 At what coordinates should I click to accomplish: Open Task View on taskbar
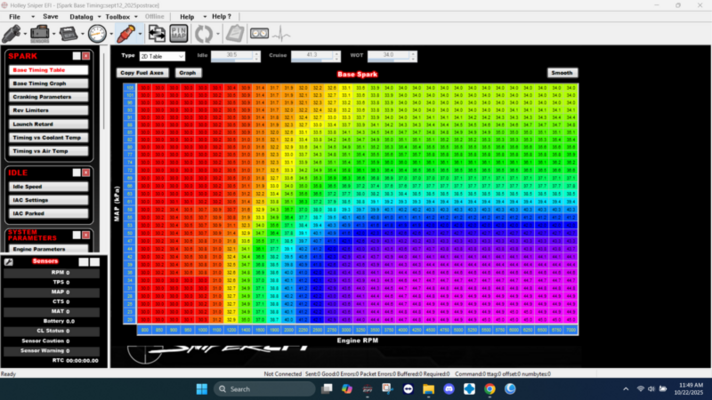coord(326,389)
